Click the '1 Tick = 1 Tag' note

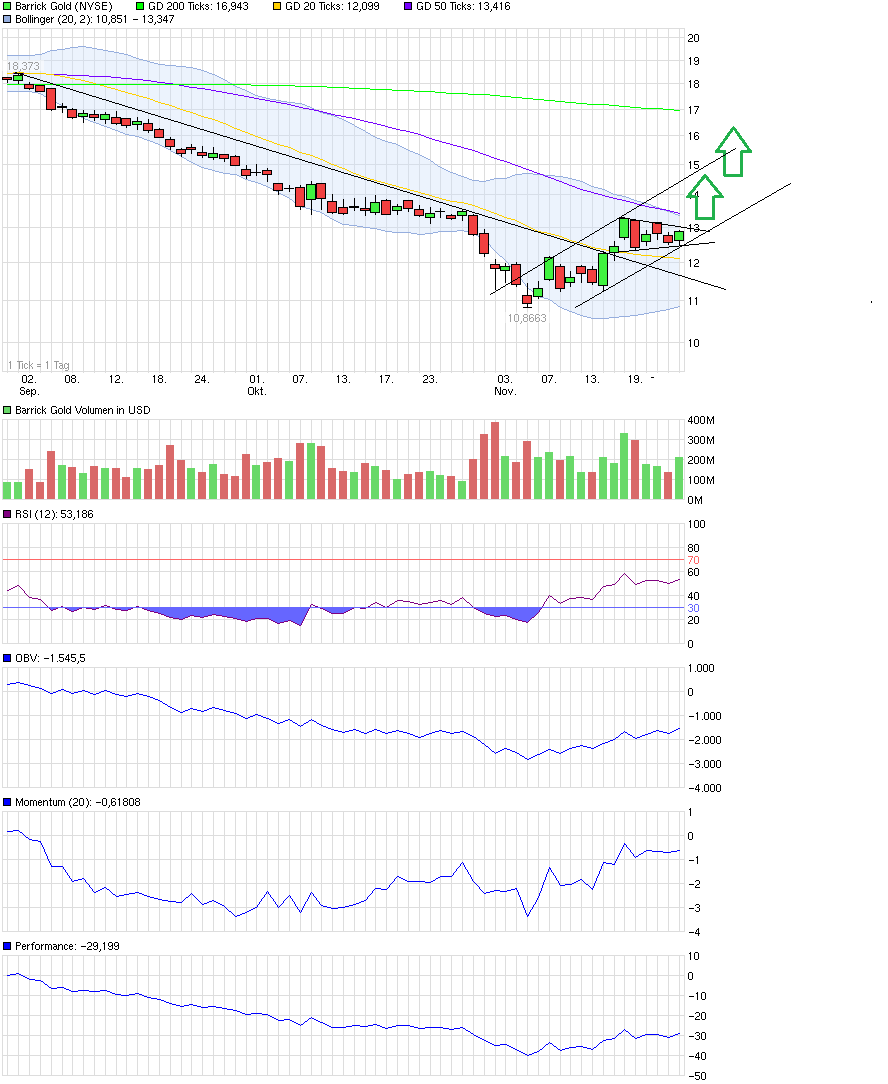pyautogui.click(x=39, y=365)
